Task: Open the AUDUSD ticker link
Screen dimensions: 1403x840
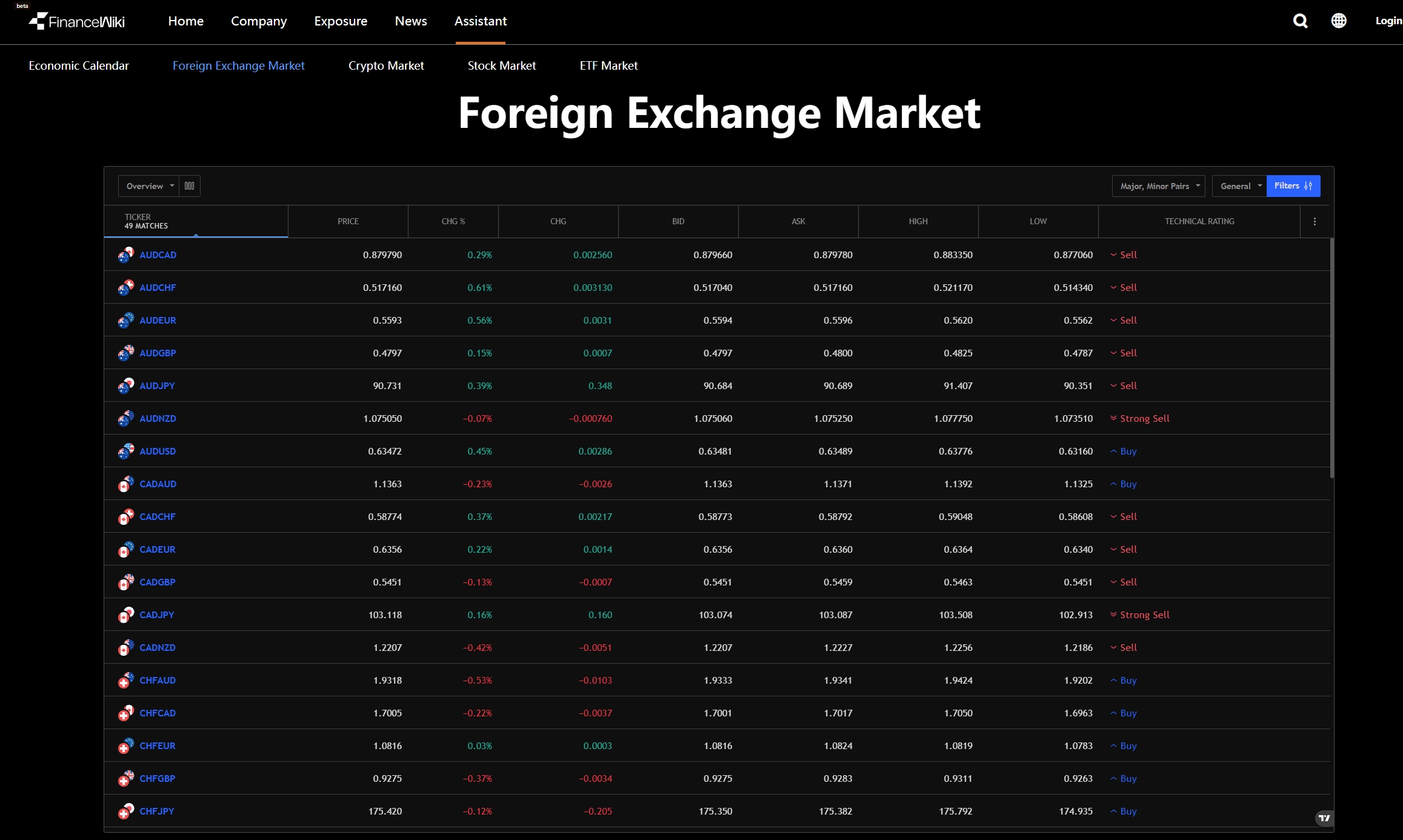Action: pyautogui.click(x=158, y=452)
